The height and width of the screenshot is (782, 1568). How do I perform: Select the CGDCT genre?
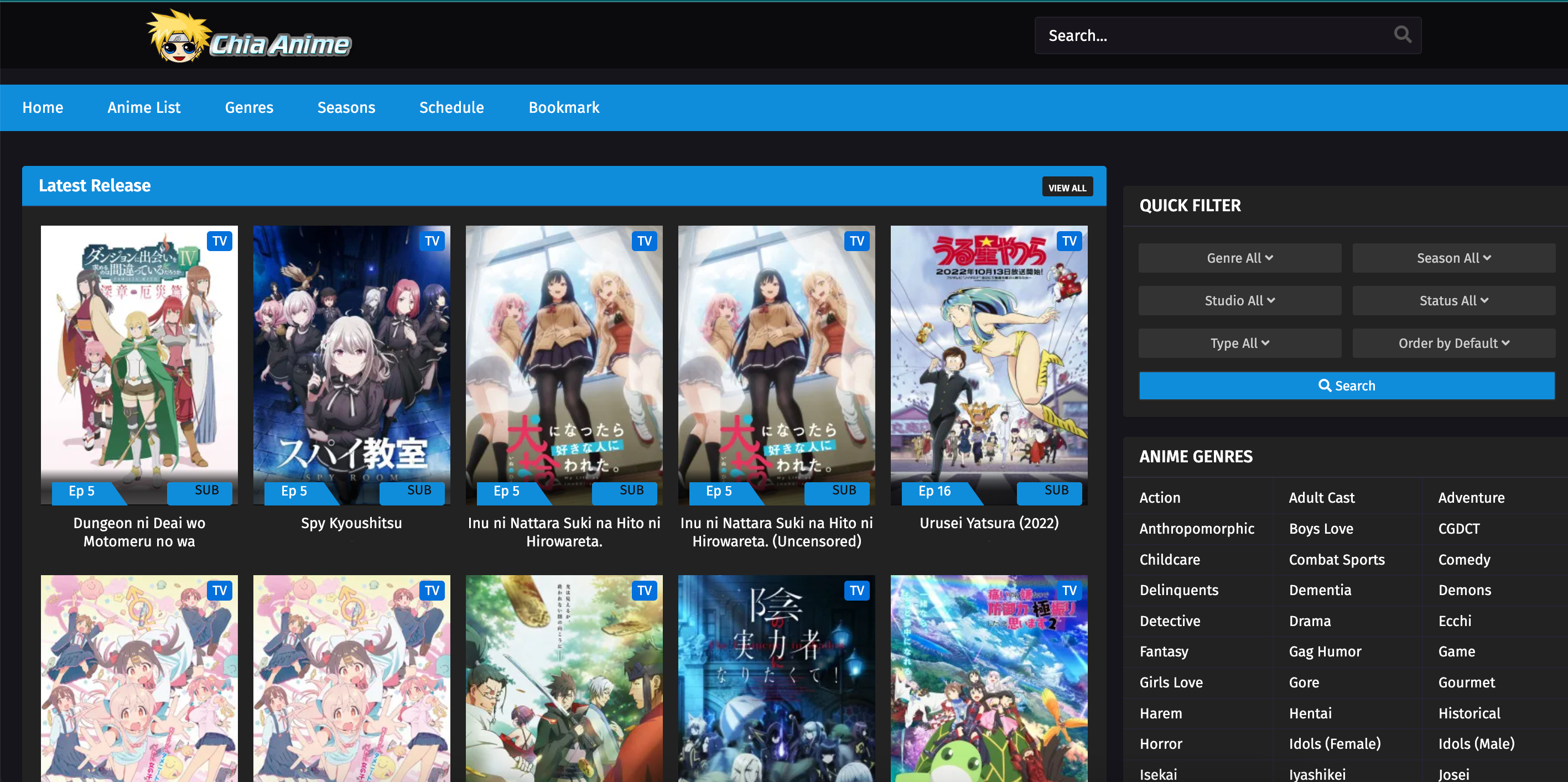(1458, 529)
